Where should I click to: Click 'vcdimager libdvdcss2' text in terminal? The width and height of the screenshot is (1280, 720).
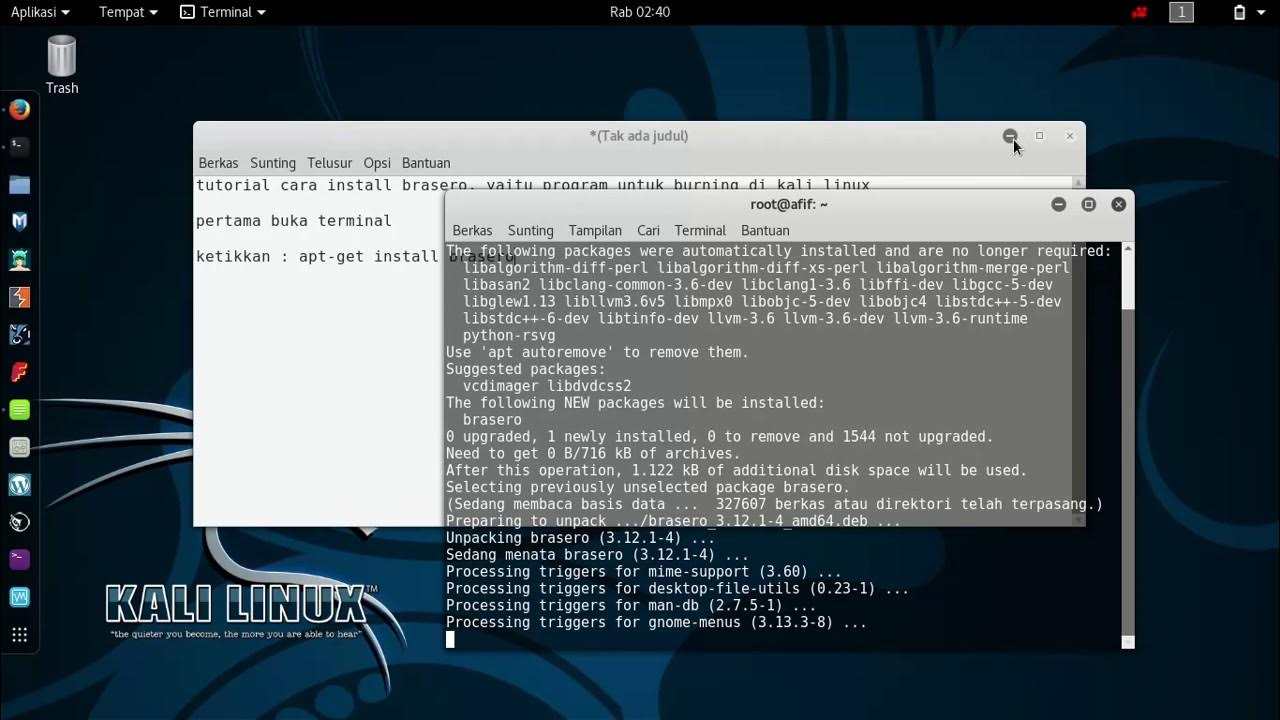click(547, 386)
